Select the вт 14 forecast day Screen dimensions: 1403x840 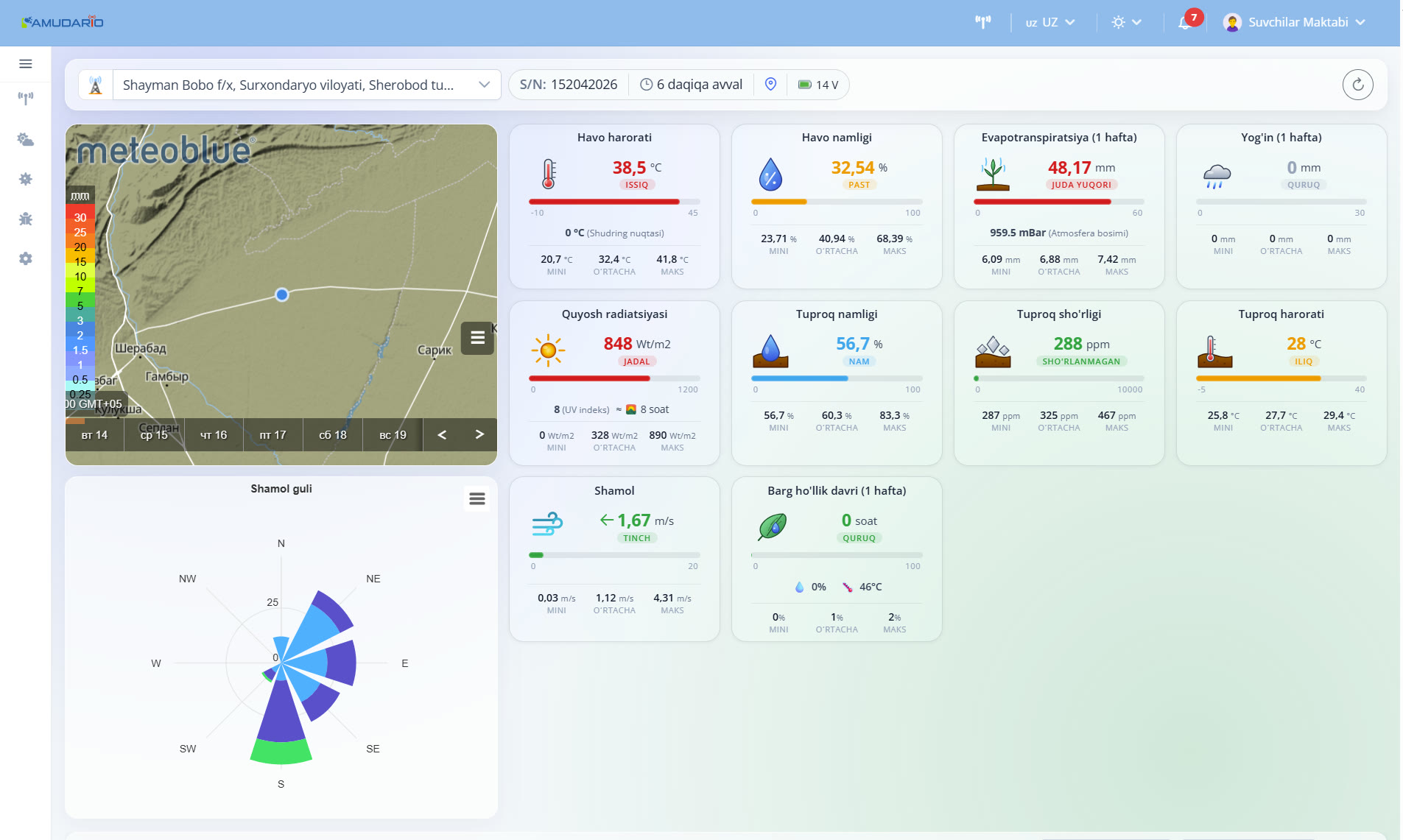point(94,435)
